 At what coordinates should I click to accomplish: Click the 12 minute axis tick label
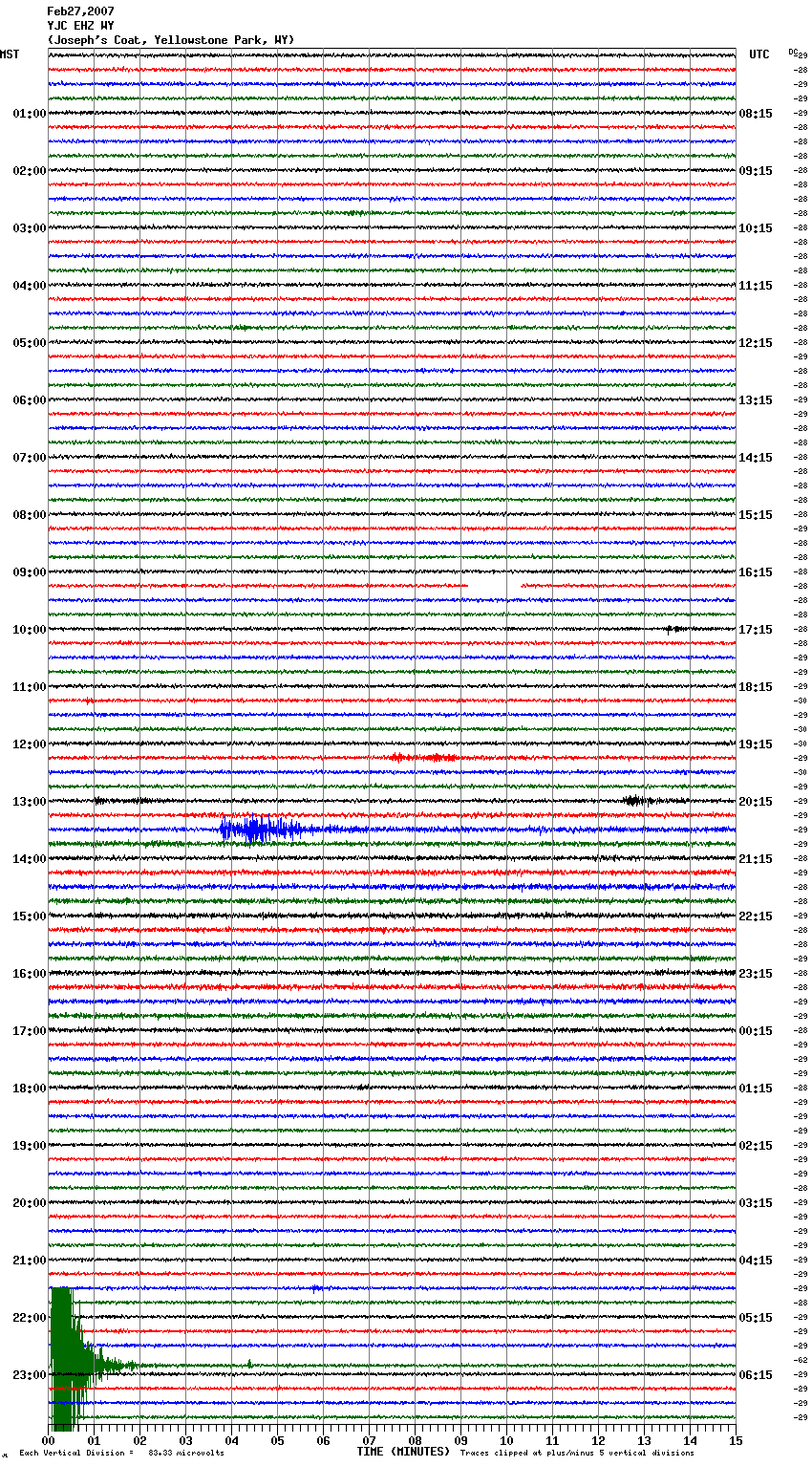click(598, 1440)
